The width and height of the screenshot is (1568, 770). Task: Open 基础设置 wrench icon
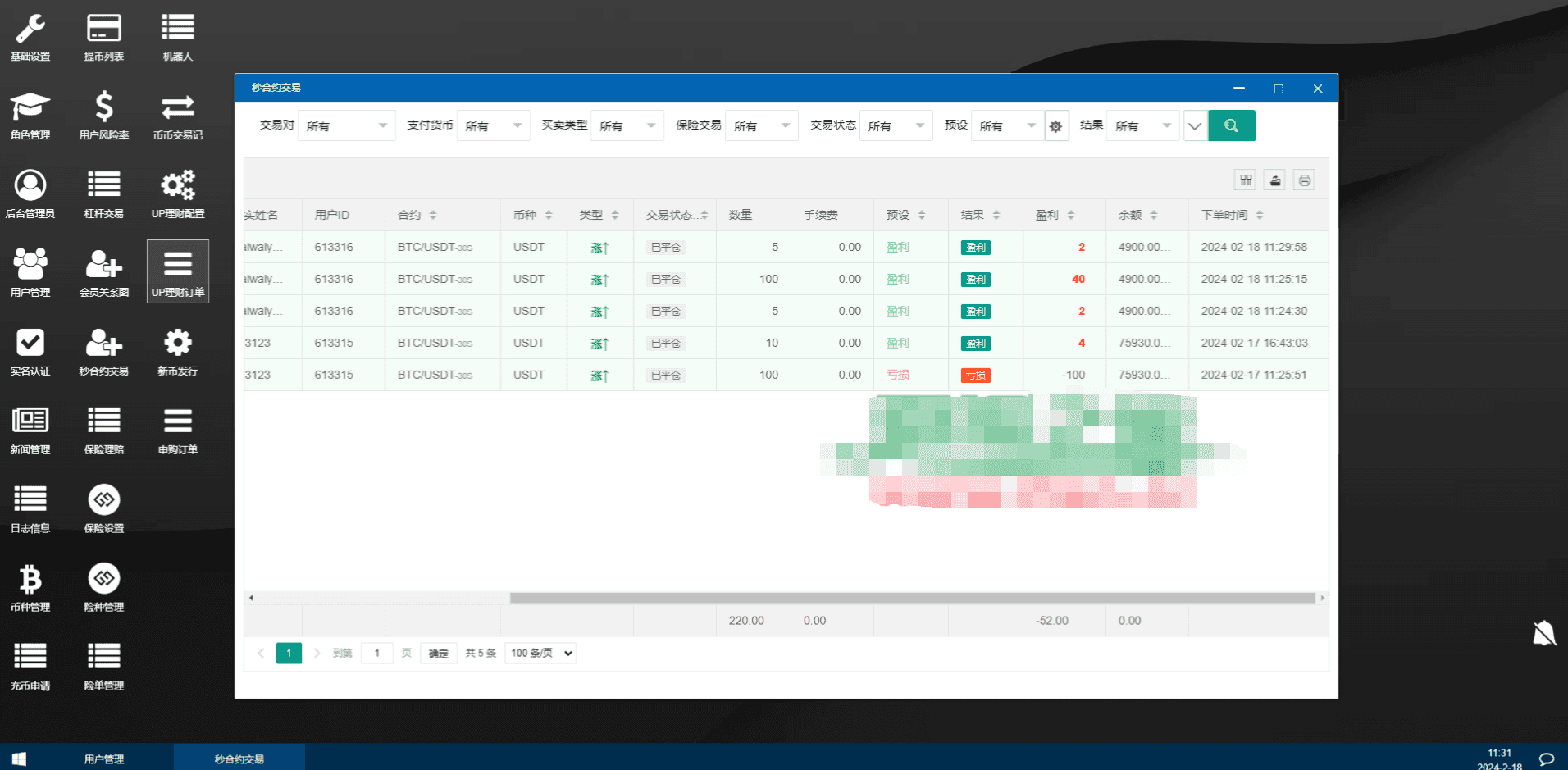30,30
